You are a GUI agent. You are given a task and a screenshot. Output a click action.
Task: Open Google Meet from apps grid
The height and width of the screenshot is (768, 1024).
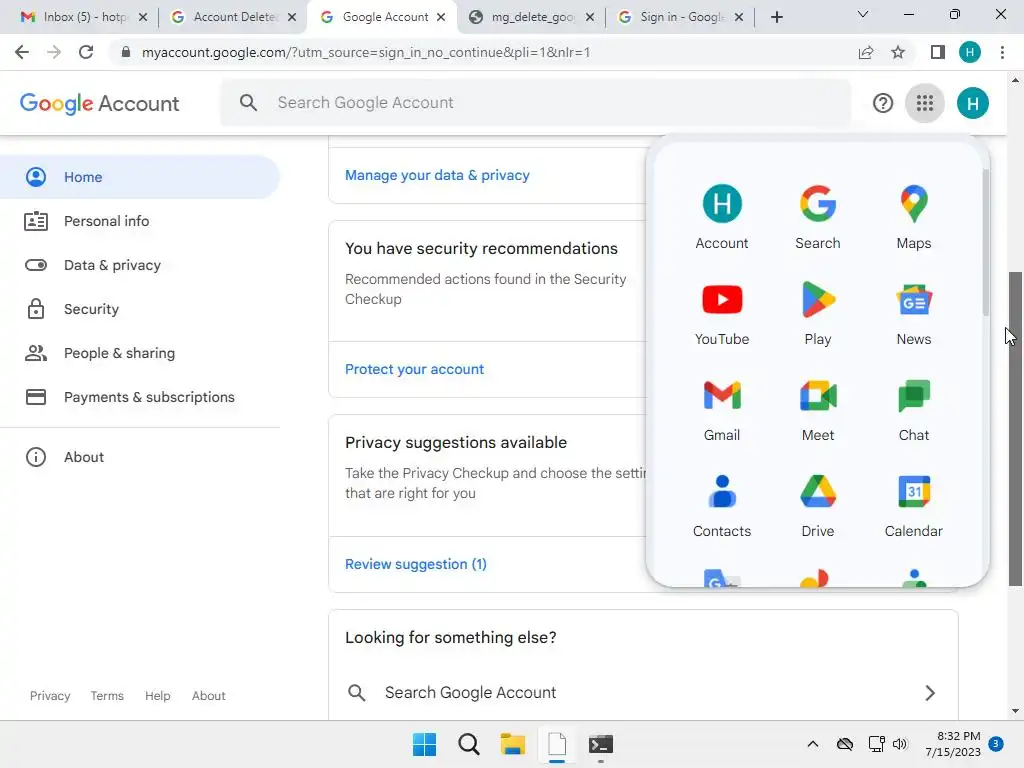point(818,409)
